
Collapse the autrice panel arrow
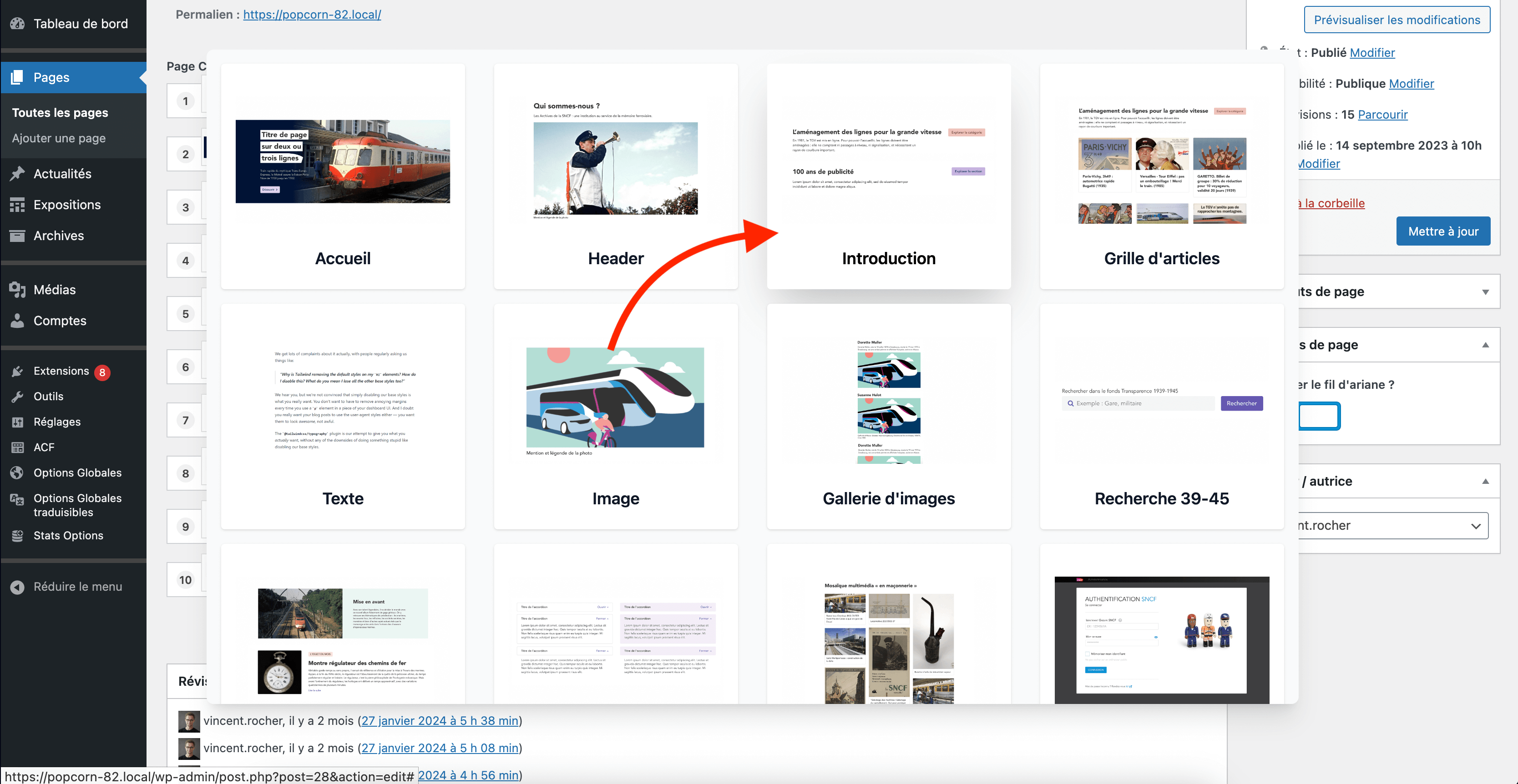click(x=1485, y=481)
